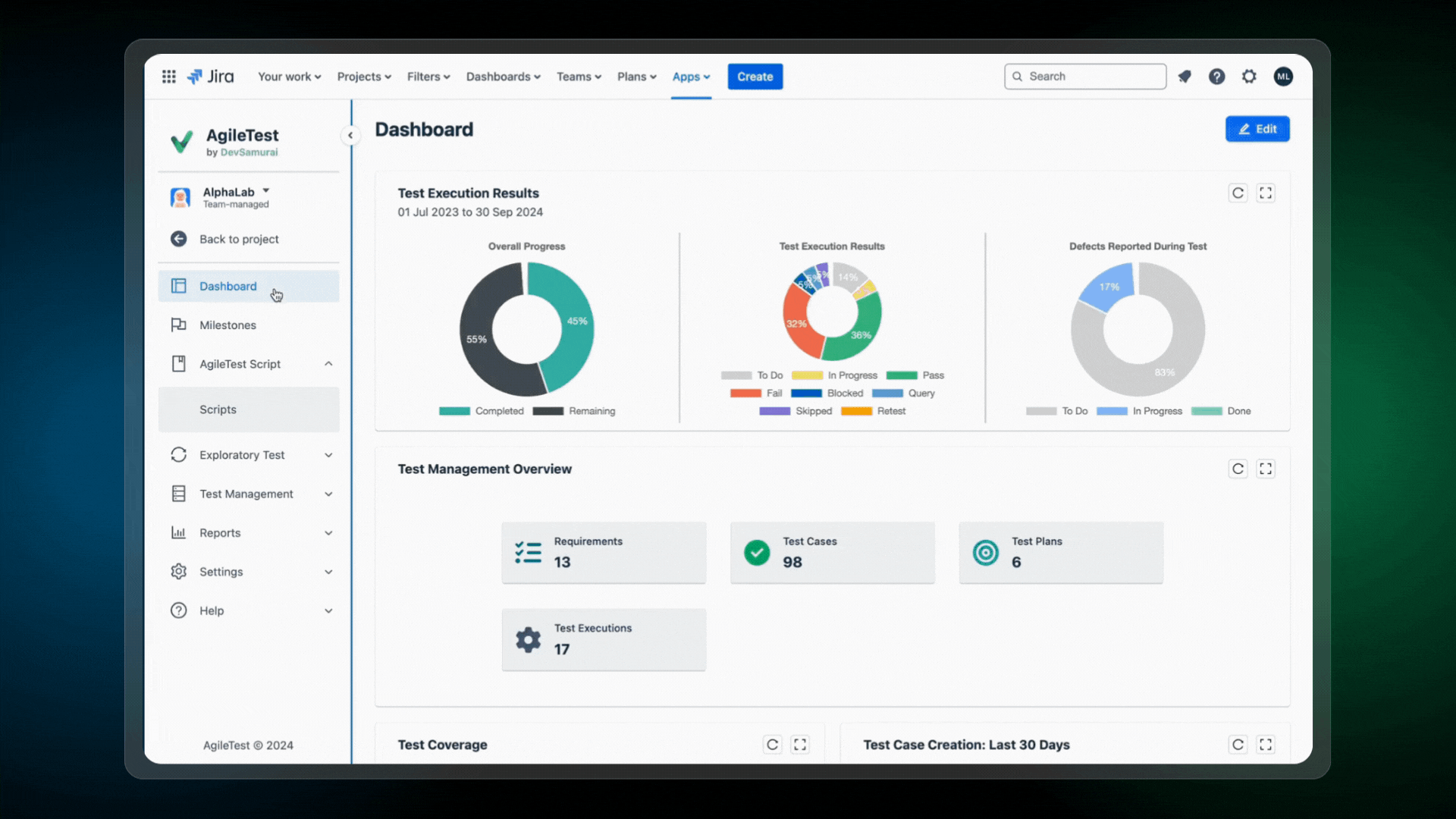
Task: Select the Overall Progress donut chart
Action: pos(527,328)
